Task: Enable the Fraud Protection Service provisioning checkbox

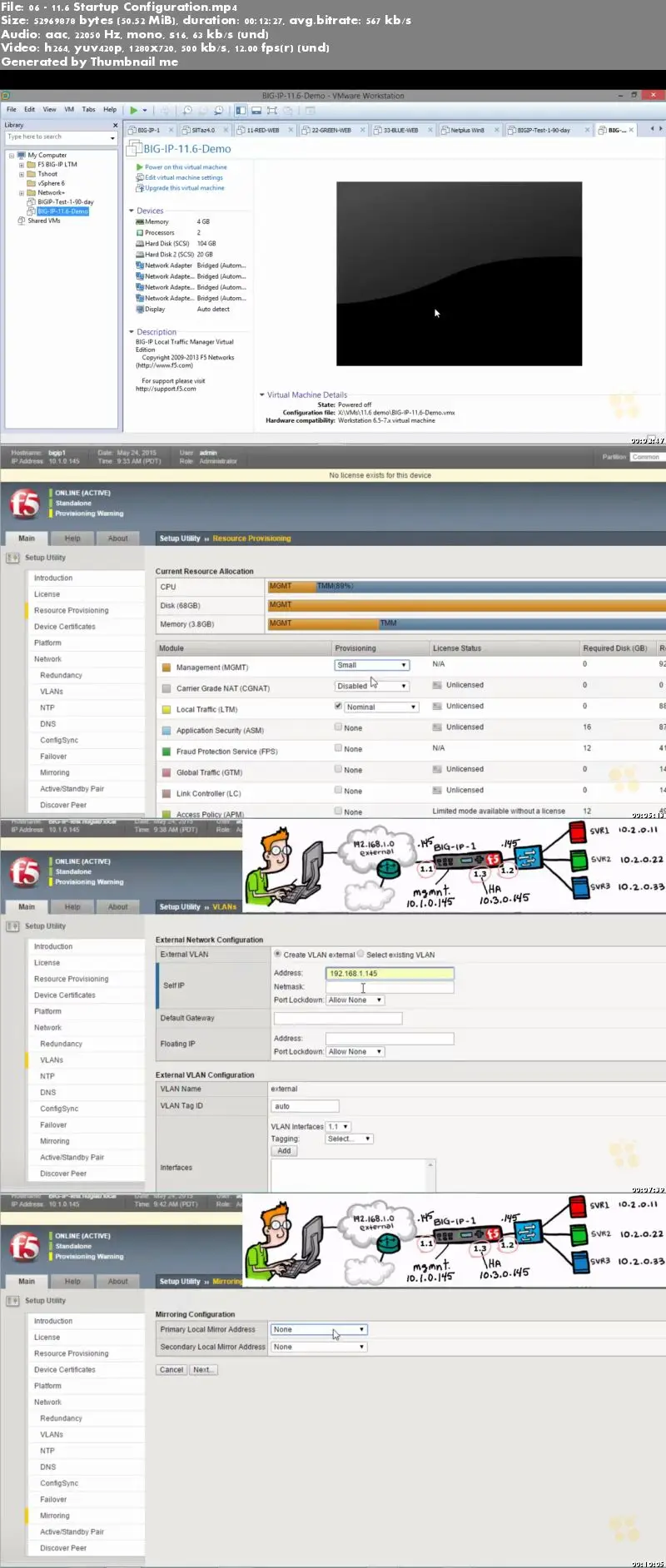Action: click(338, 747)
